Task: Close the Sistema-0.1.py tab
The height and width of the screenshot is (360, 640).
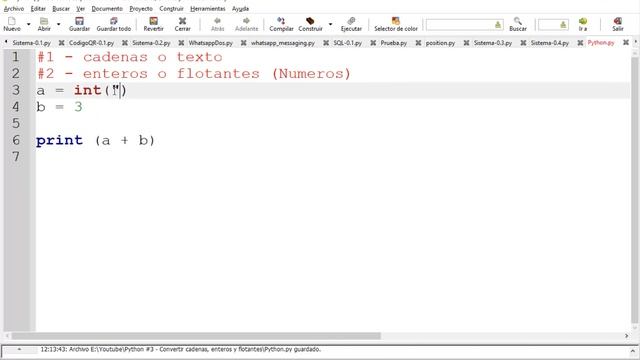Action: [62, 43]
